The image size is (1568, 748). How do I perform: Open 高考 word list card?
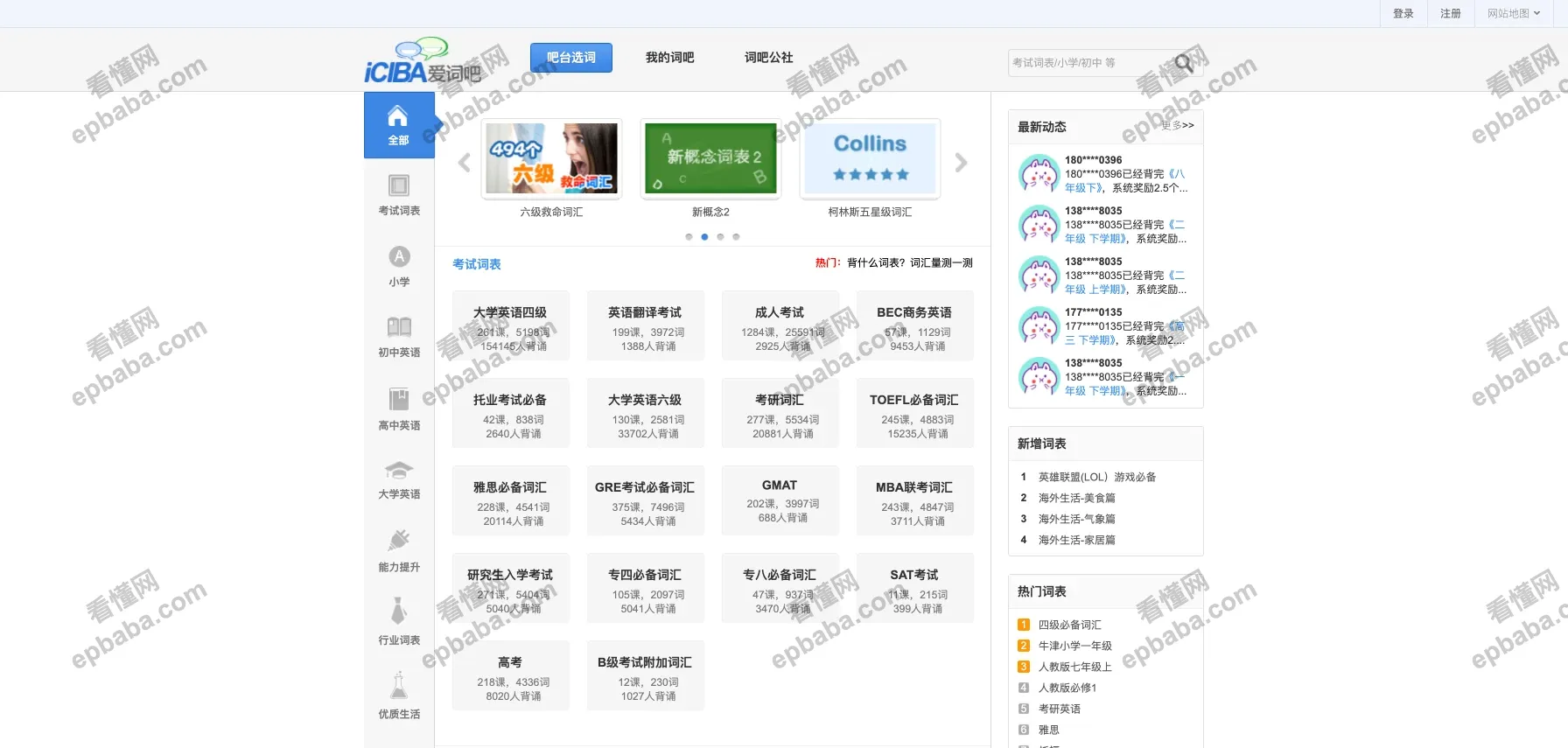click(x=511, y=676)
